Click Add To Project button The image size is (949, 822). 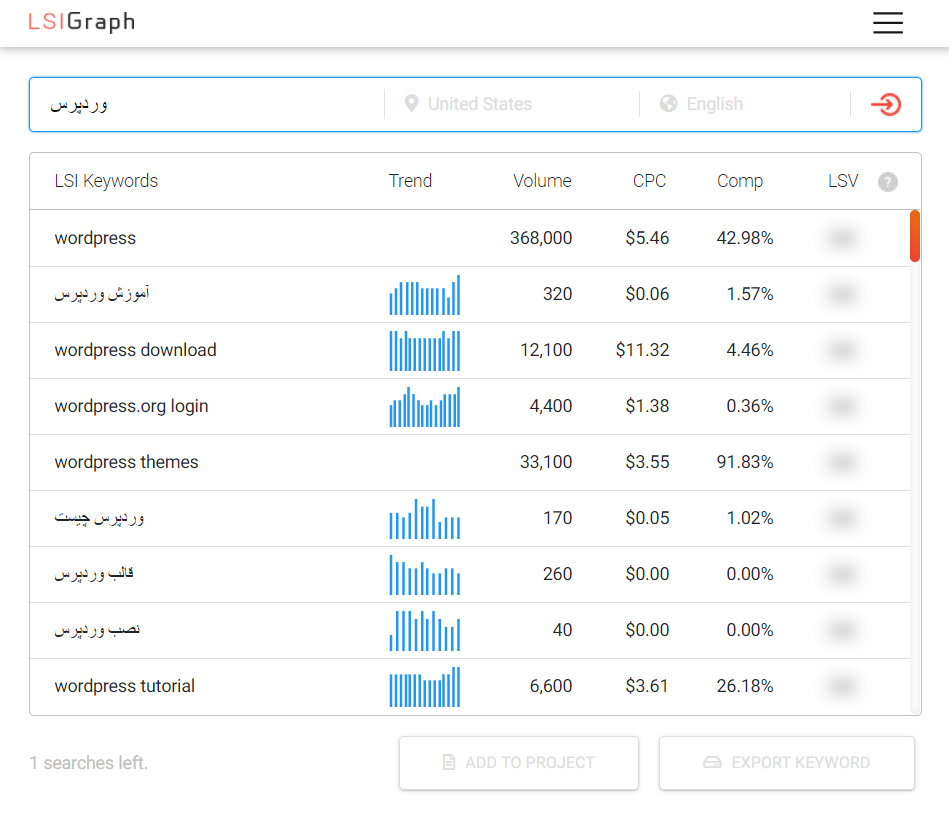tap(519, 763)
